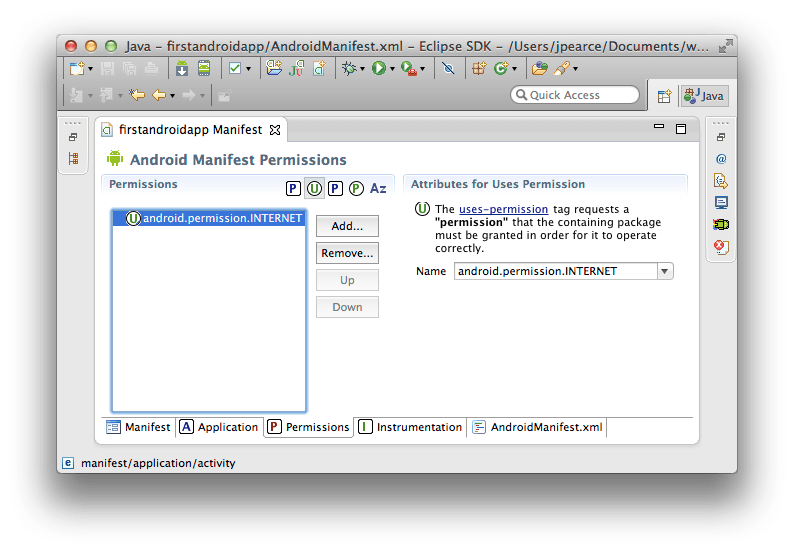794x552 pixels.
Task: Click the Debug bug icon
Action: coord(349,68)
